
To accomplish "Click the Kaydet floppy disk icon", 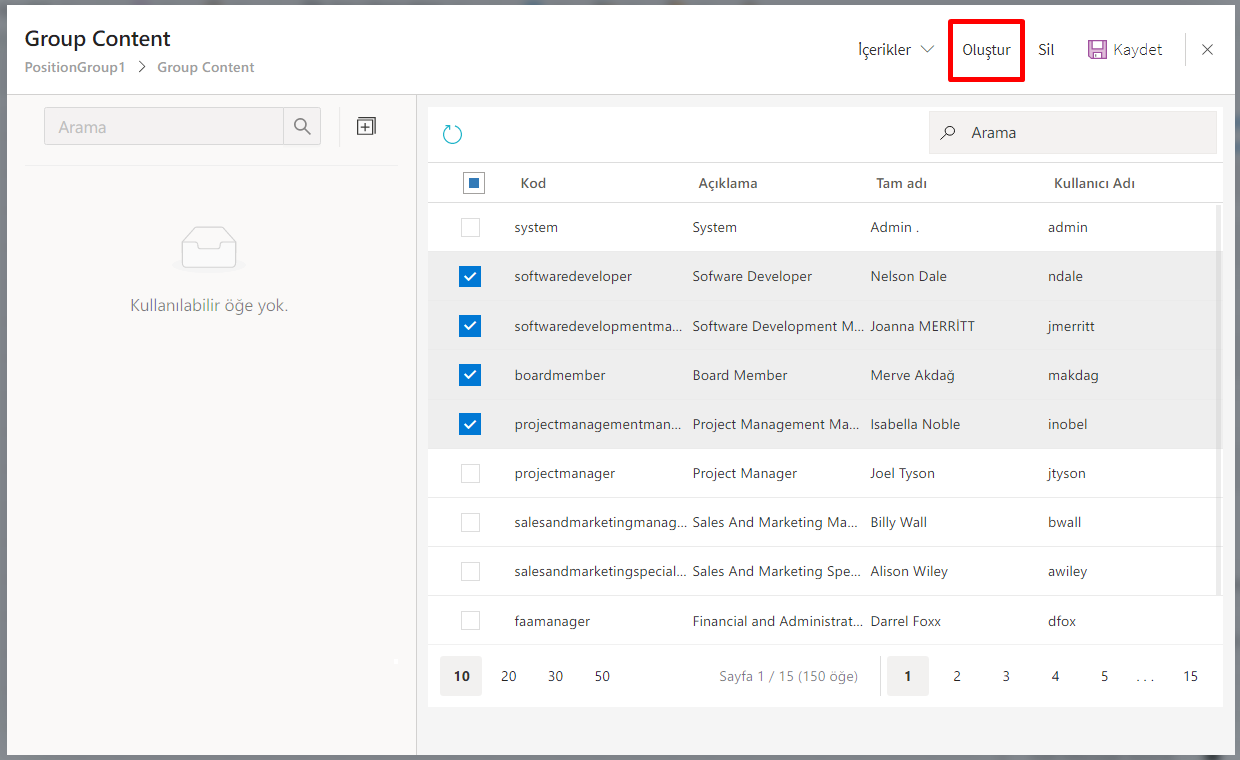I will point(1097,50).
